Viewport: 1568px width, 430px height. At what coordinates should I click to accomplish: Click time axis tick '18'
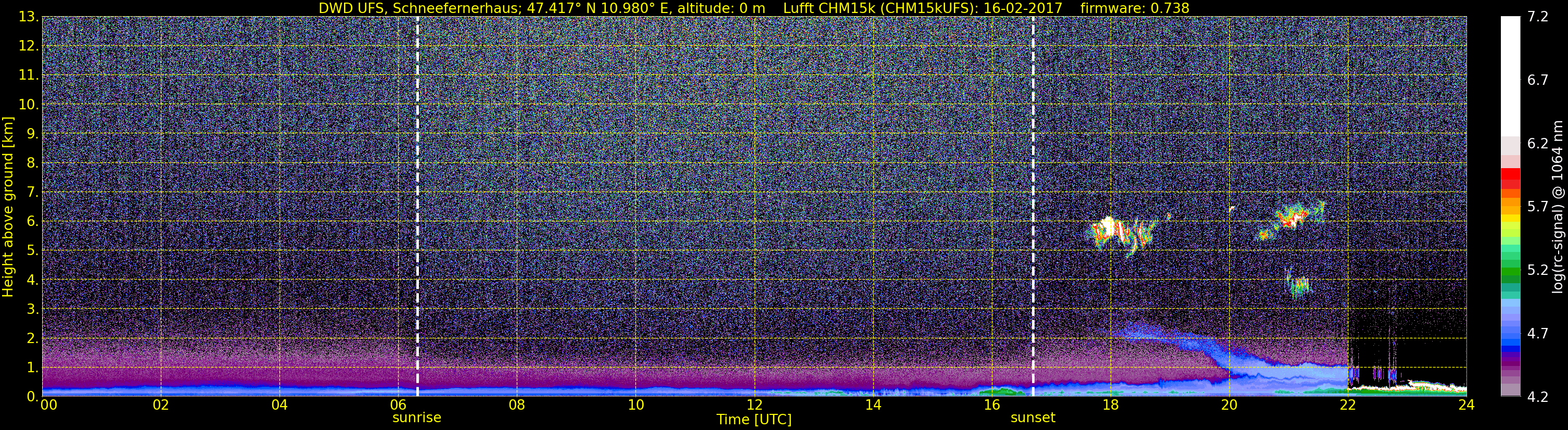click(1110, 406)
